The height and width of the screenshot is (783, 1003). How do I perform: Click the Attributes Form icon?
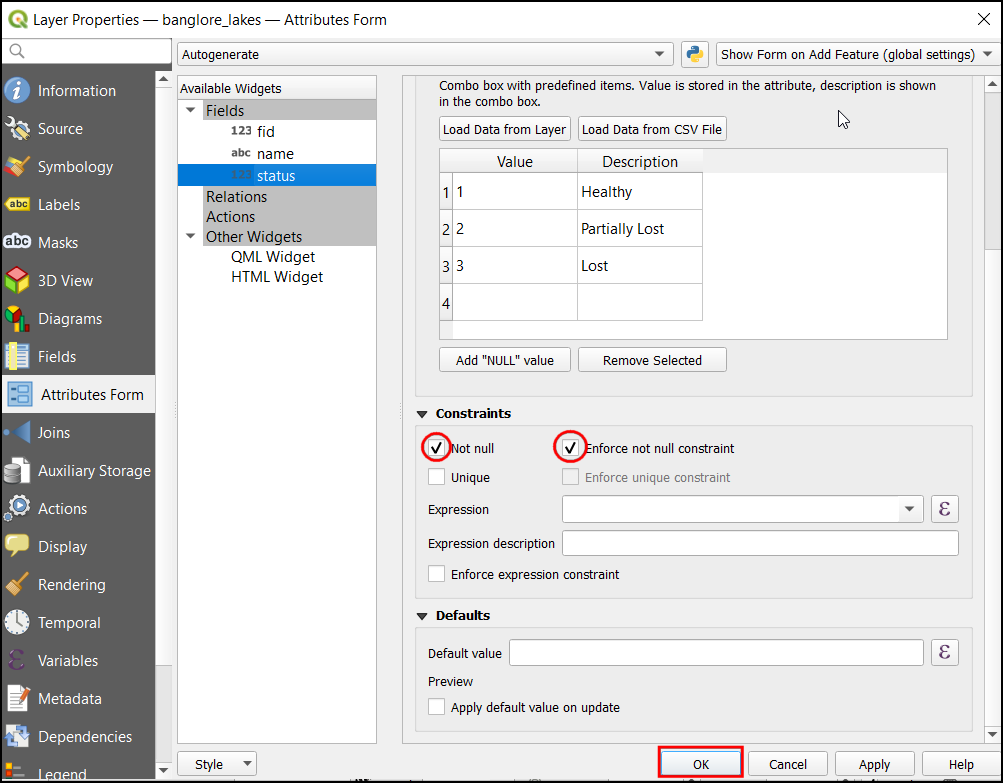pos(20,394)
